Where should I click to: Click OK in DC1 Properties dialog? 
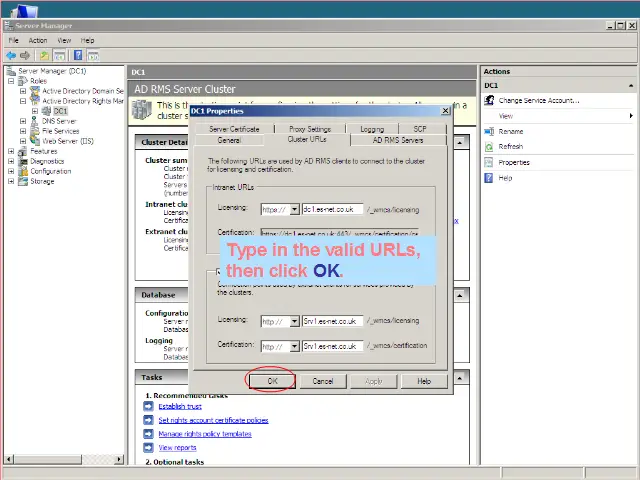[272, 381]
